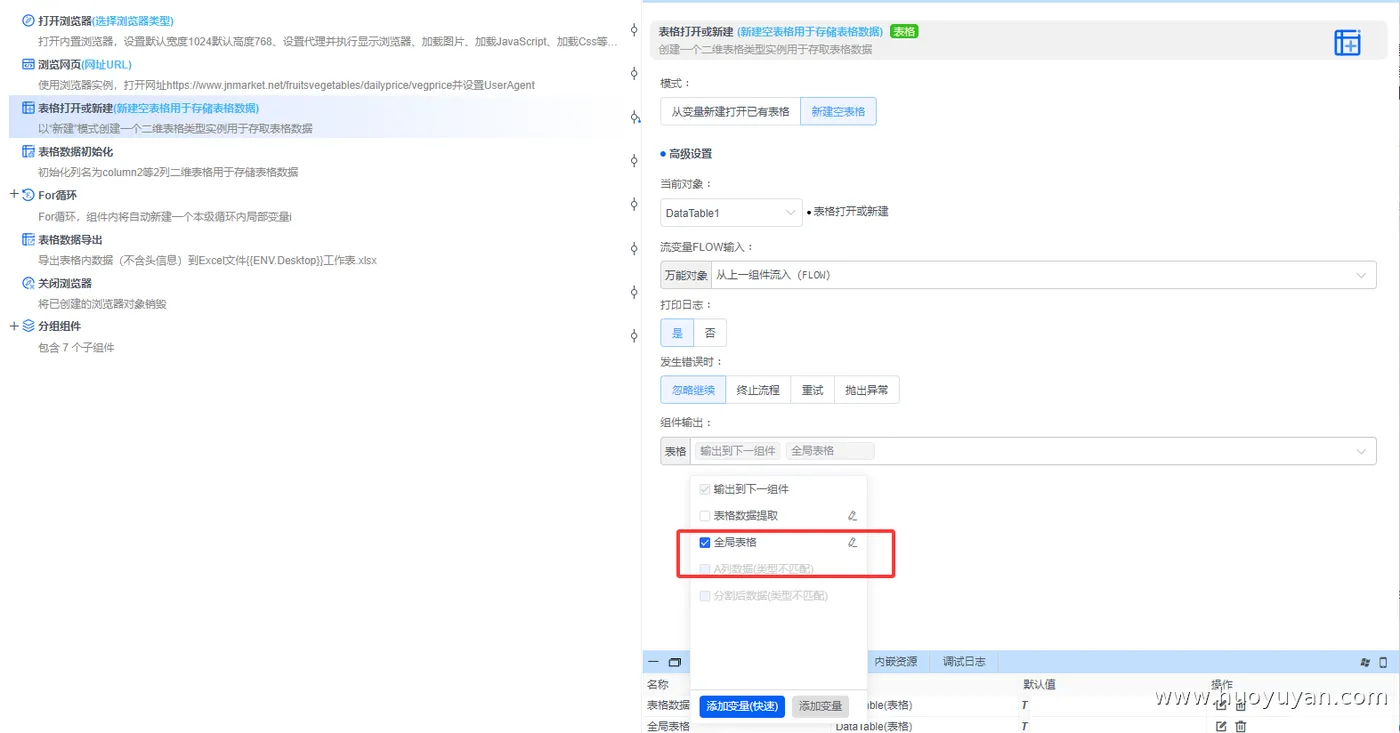Screen dimensions: 1400x733
Task: Click the description '将已创建的浏览器对象销毁'
Action: [104, 304]
